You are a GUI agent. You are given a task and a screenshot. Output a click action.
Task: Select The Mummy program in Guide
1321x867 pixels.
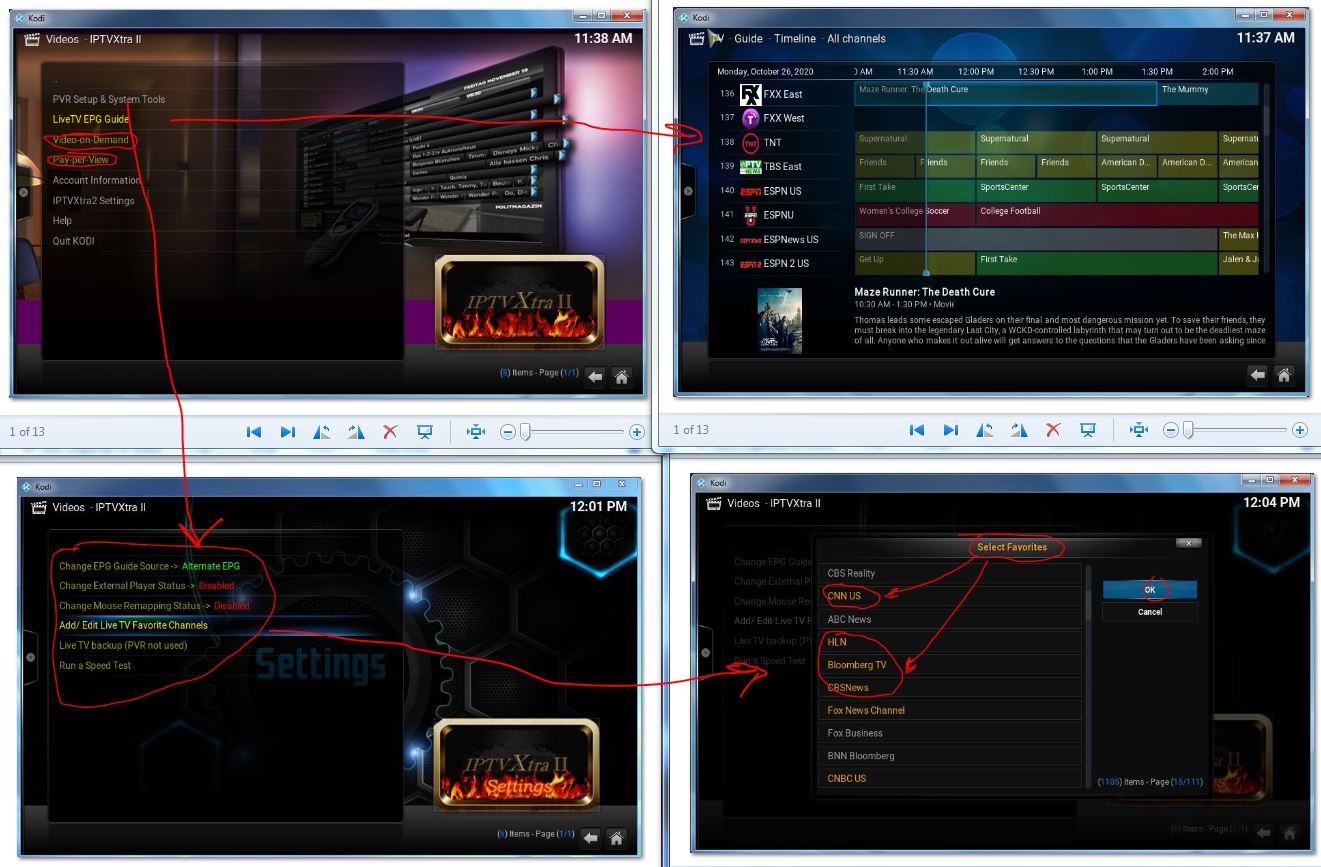1208,93
